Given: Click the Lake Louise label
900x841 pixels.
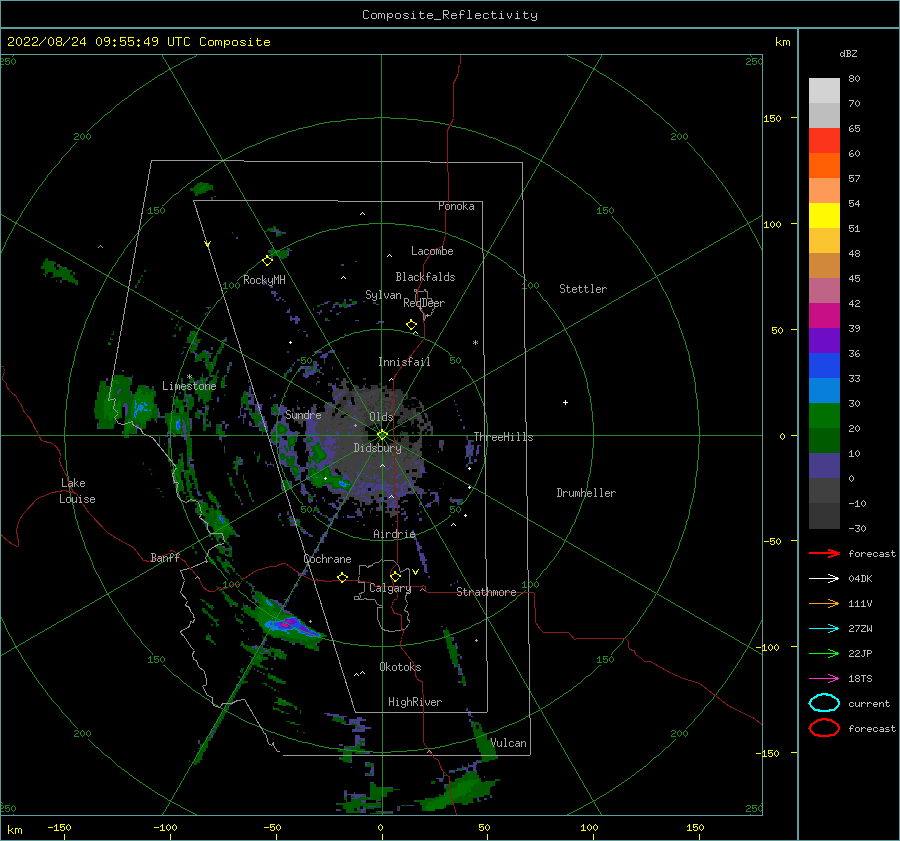Looking at the screenshot, I should point(77,491).
